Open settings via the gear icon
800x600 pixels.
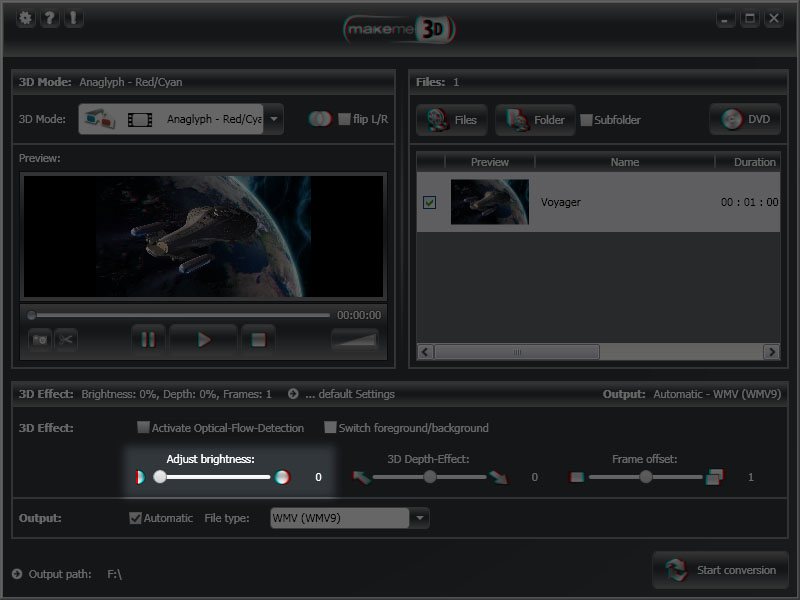click(x=25, y=18)
